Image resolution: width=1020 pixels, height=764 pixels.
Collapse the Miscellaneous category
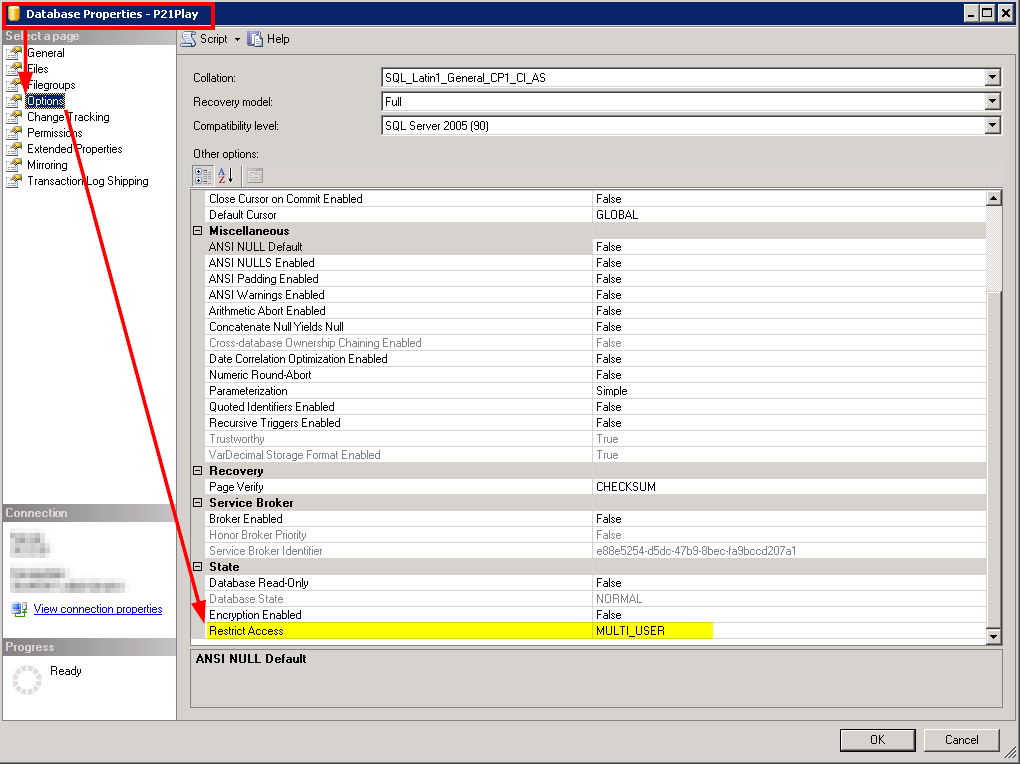click(x=197, y=230)
